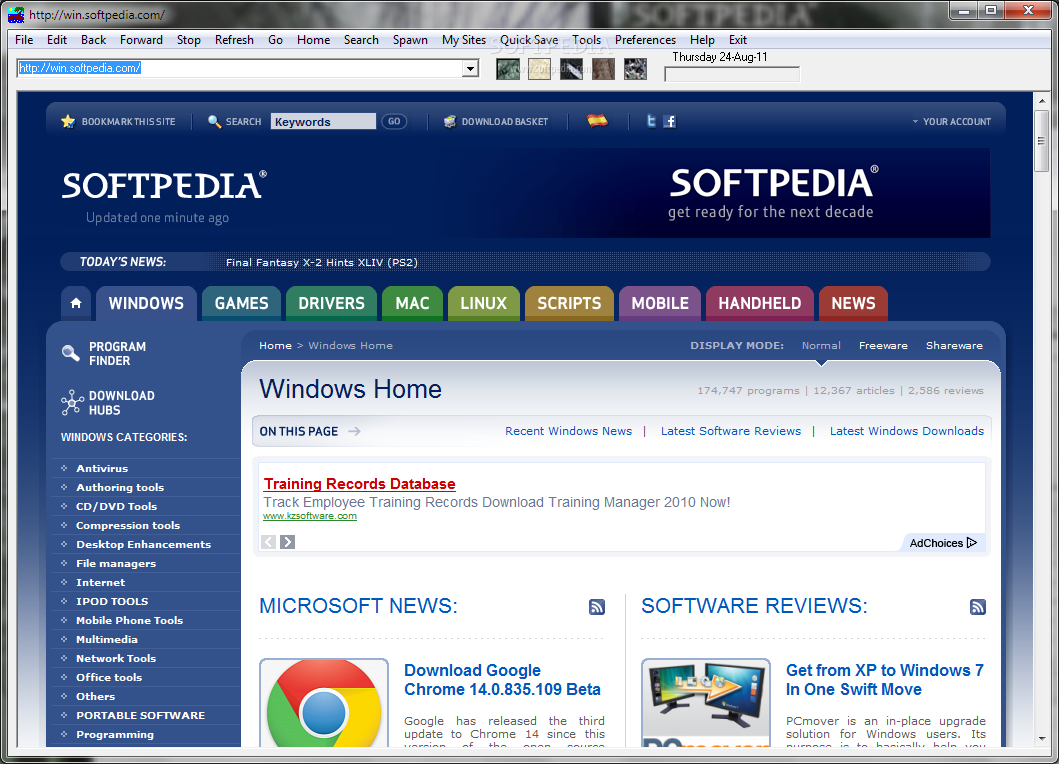Click the Keywords search field
The height and width of the screenshot is (764, 1059).
[323, 122]
